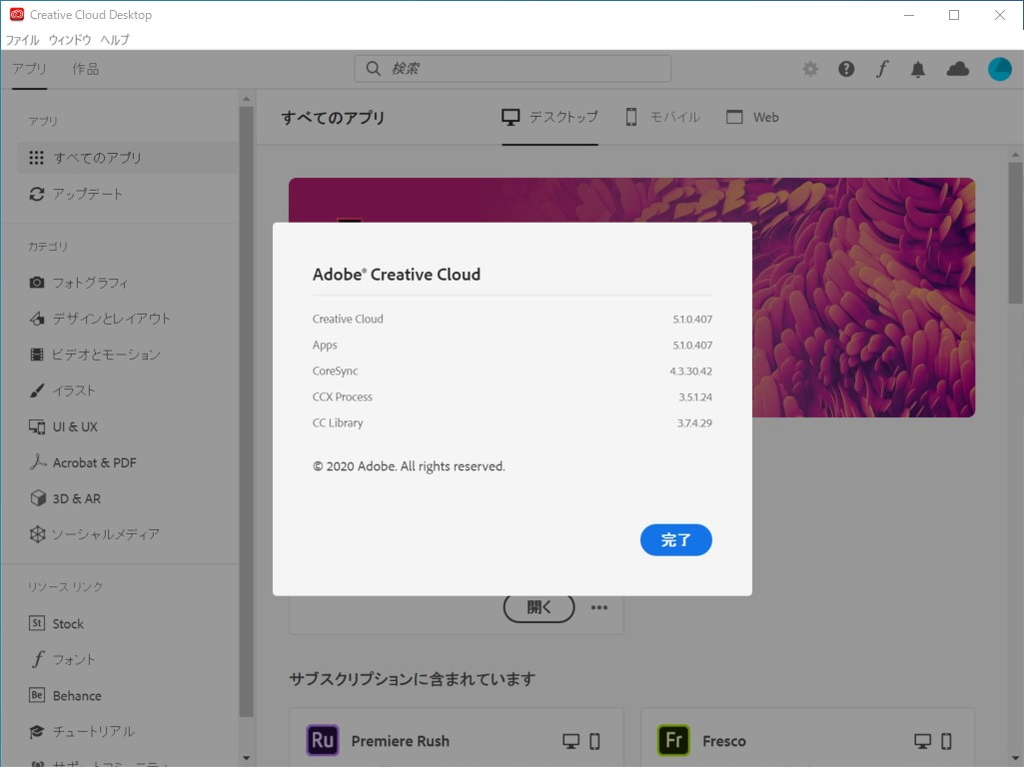The width and height of the screenshot is (1024, 767).
Task: Open the notifications bell icon
Action: [x=918, y=68]
